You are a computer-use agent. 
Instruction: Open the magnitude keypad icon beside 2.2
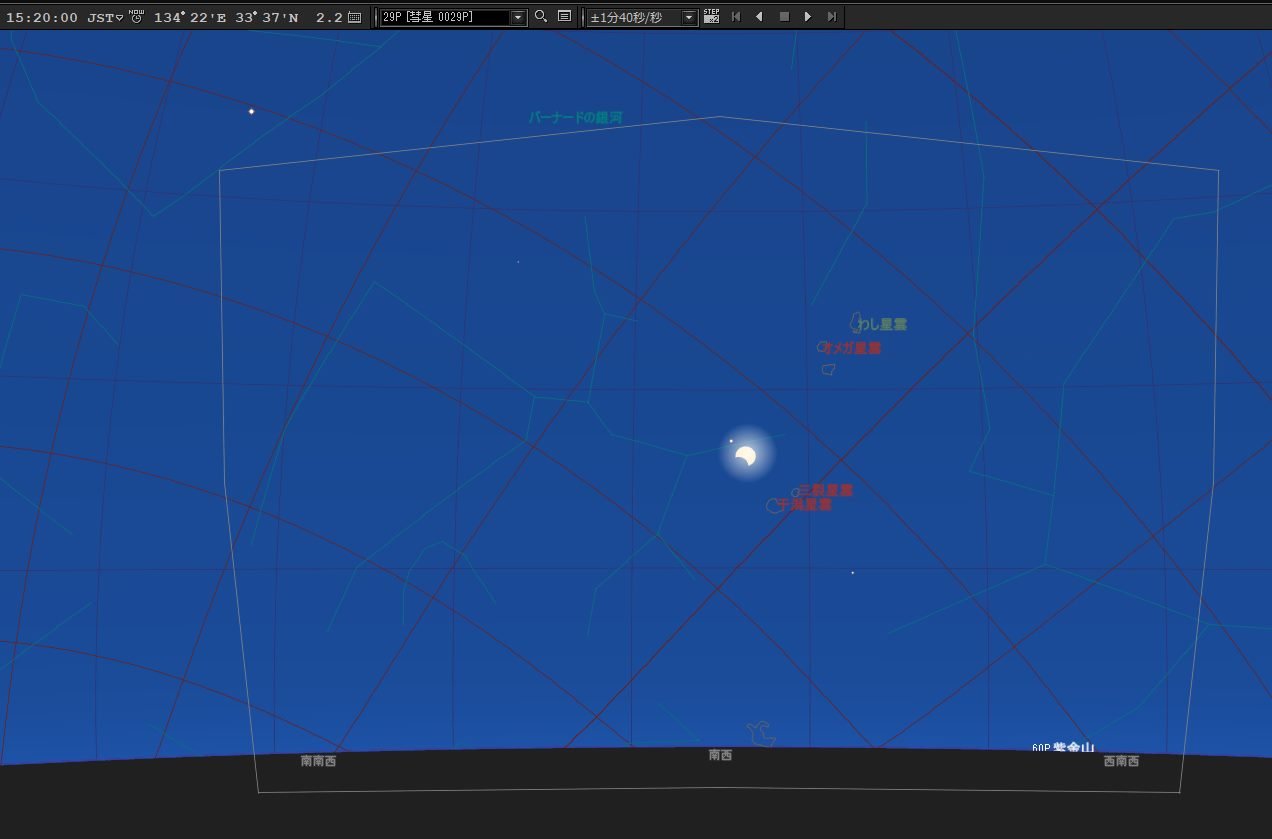[x=354, y=17]
